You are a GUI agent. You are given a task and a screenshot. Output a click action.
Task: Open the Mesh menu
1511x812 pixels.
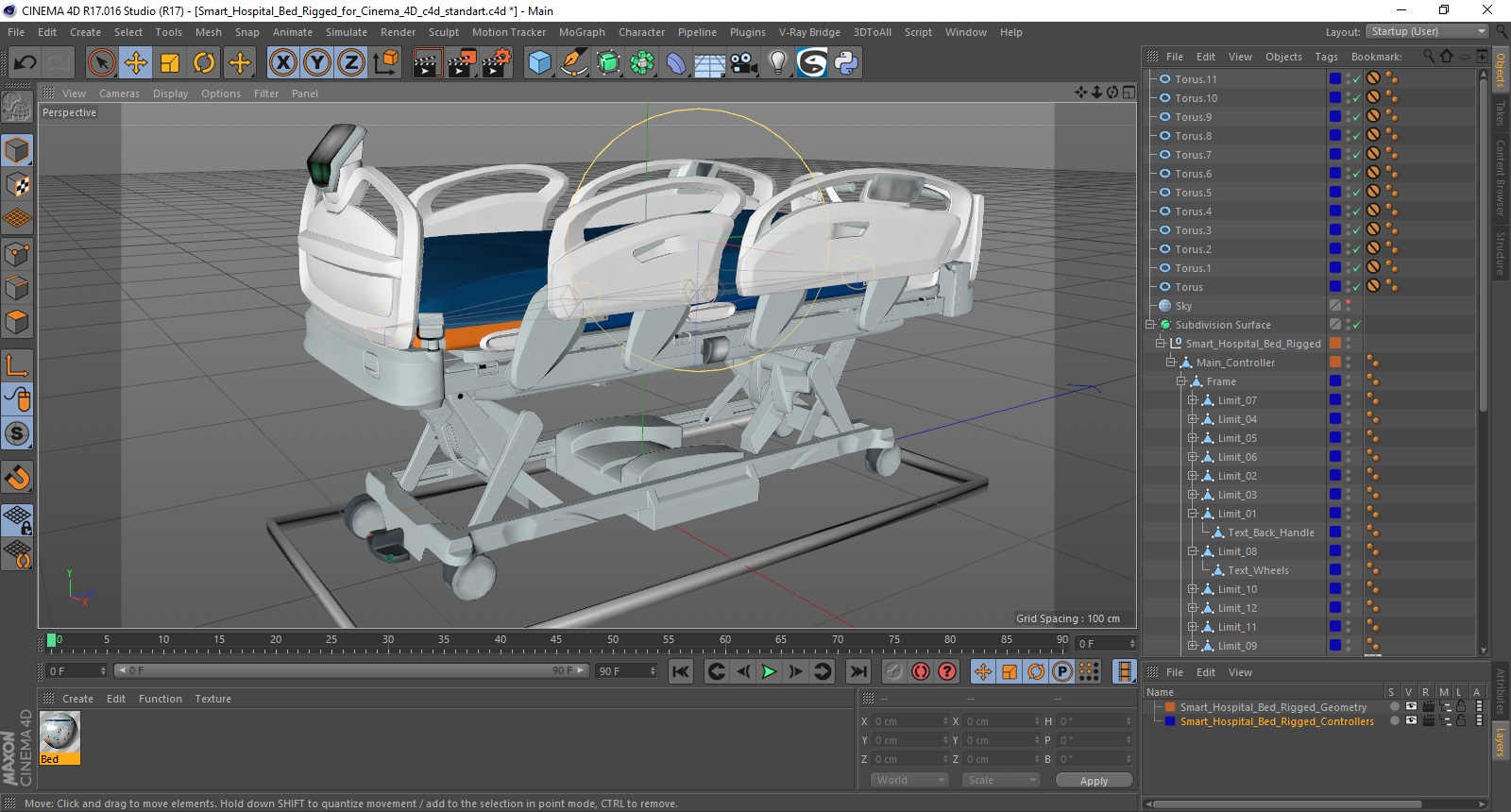coord(208,32)
